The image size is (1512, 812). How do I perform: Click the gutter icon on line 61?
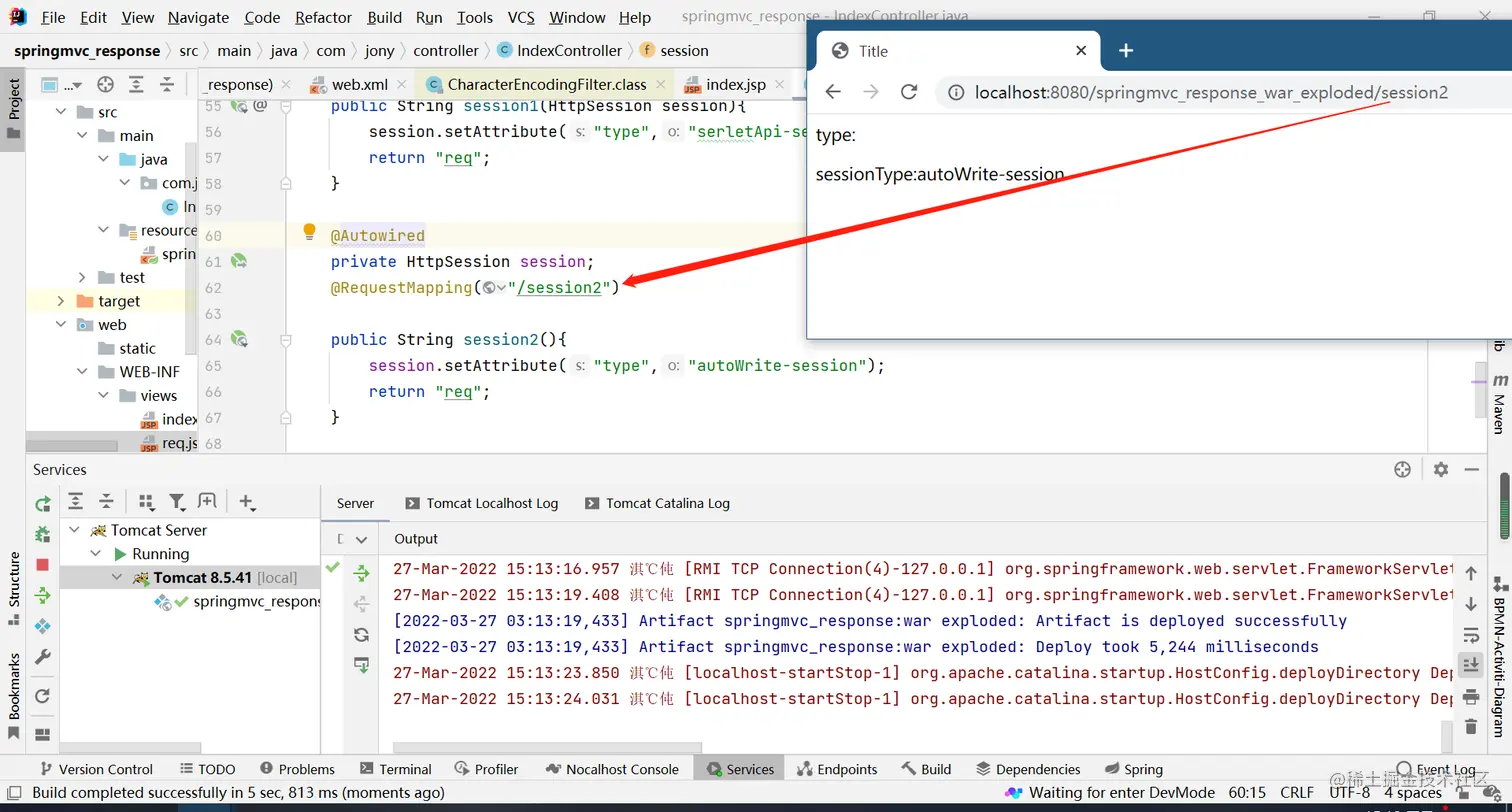click(x=239, y=261)
